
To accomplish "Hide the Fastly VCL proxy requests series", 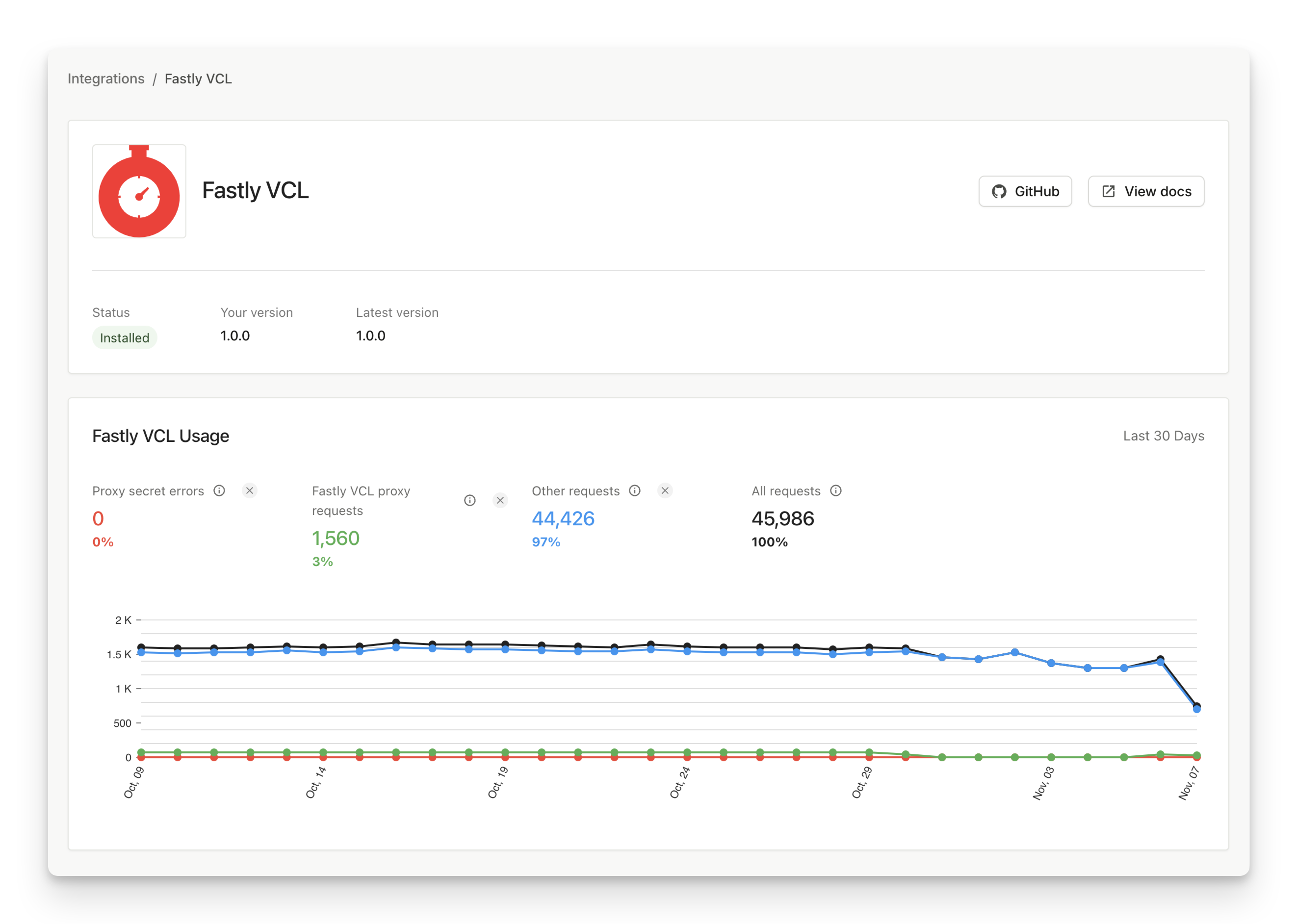I will [x=499, y=500].
